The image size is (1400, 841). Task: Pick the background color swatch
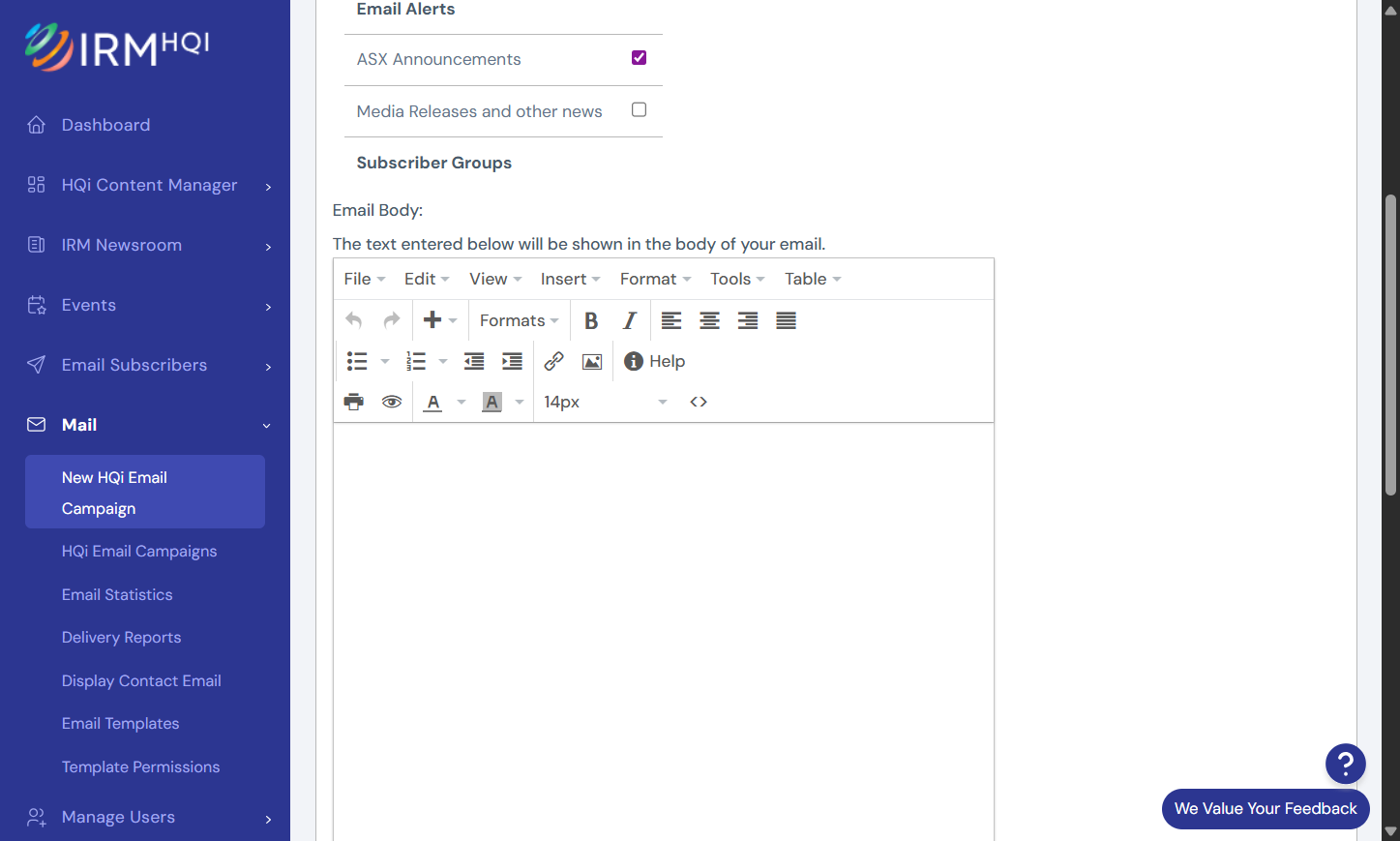(x=491, y=402)
